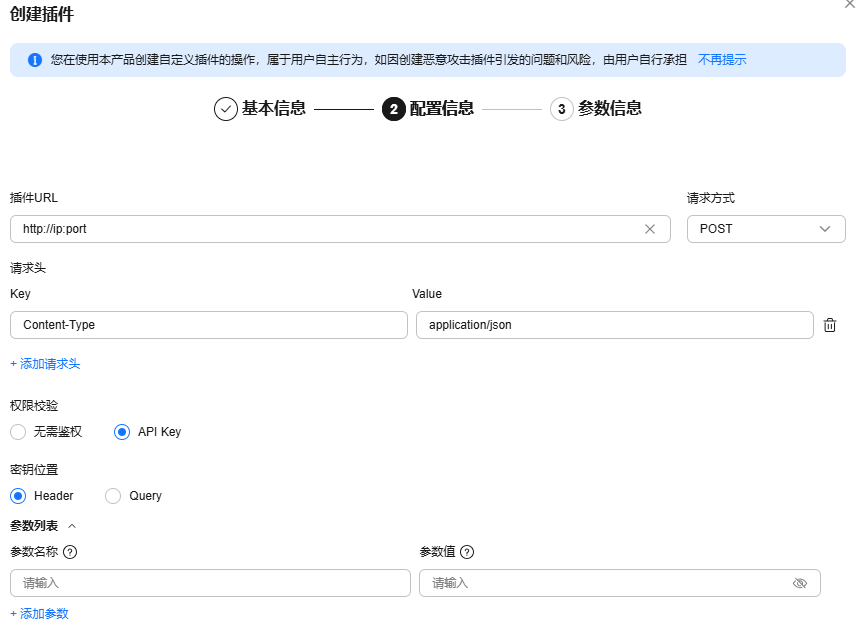Viewport: 861px width, 625px height.
Task: Choose Header as the key location
Action: [18, 496]
